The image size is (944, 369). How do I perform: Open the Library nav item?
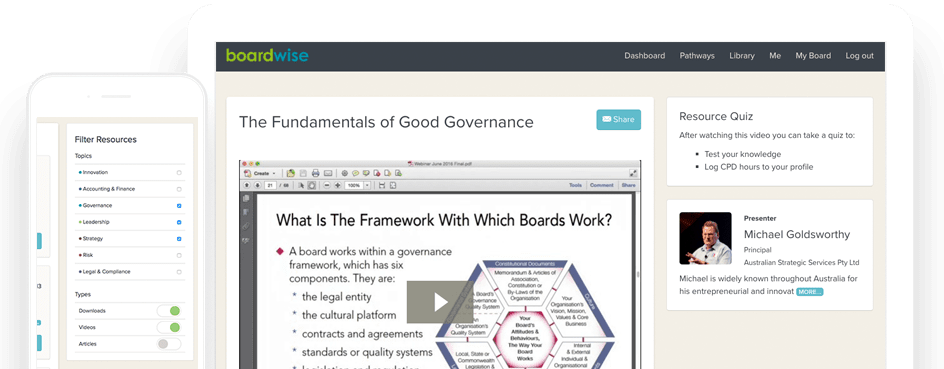click(742, 55)
